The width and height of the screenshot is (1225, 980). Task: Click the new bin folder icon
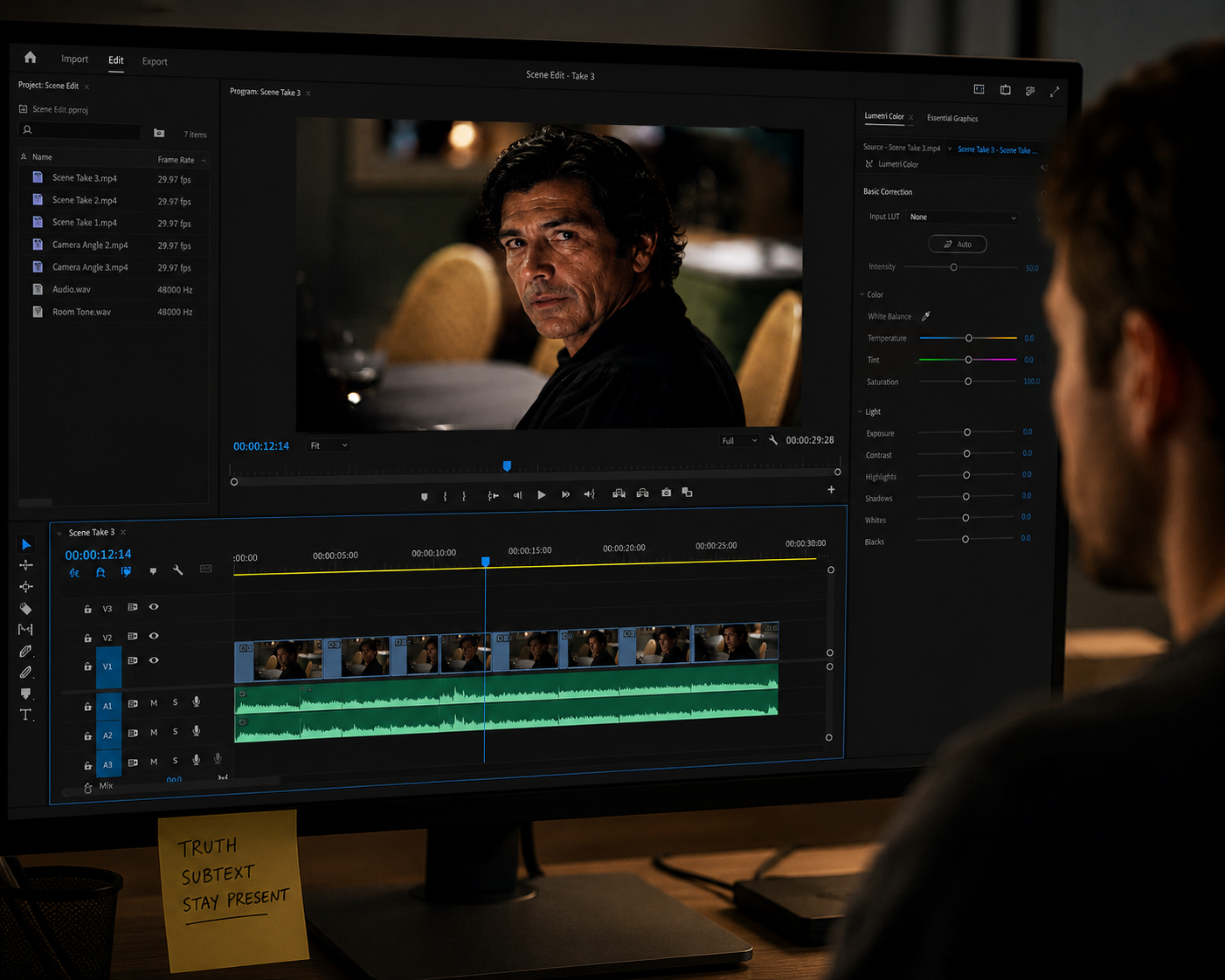[159, 133]
